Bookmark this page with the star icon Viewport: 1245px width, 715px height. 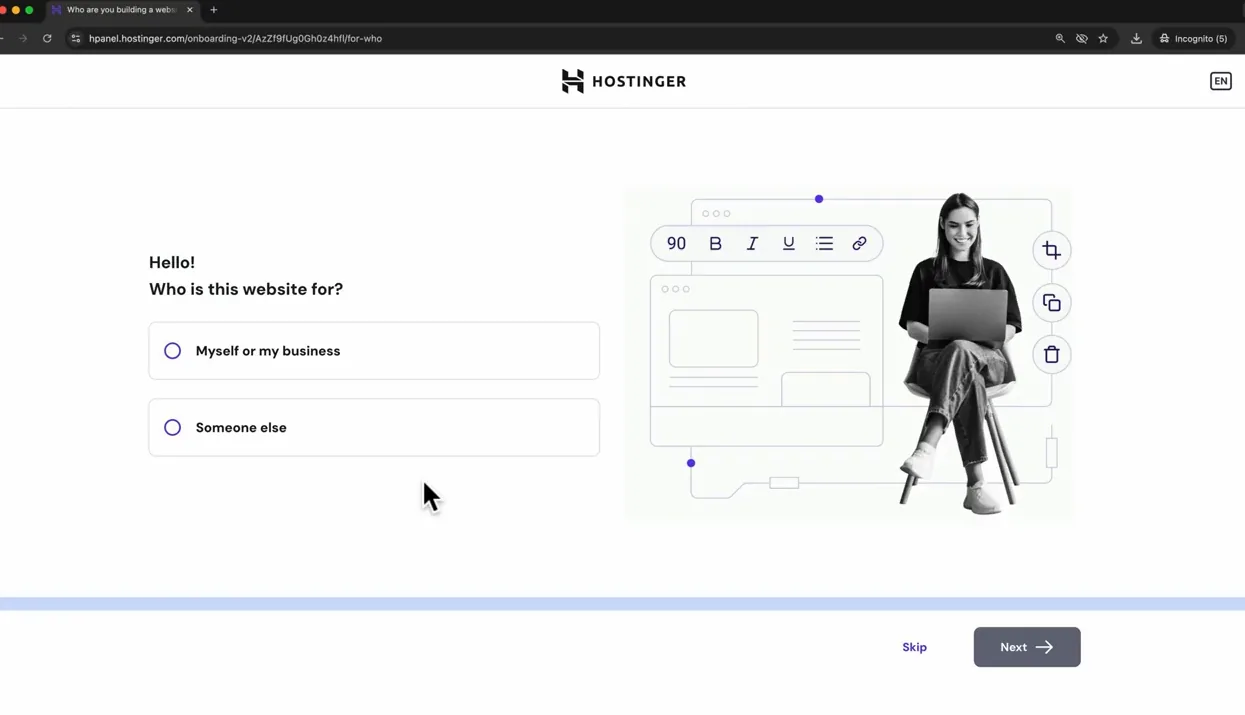[x=1103, y=38]
